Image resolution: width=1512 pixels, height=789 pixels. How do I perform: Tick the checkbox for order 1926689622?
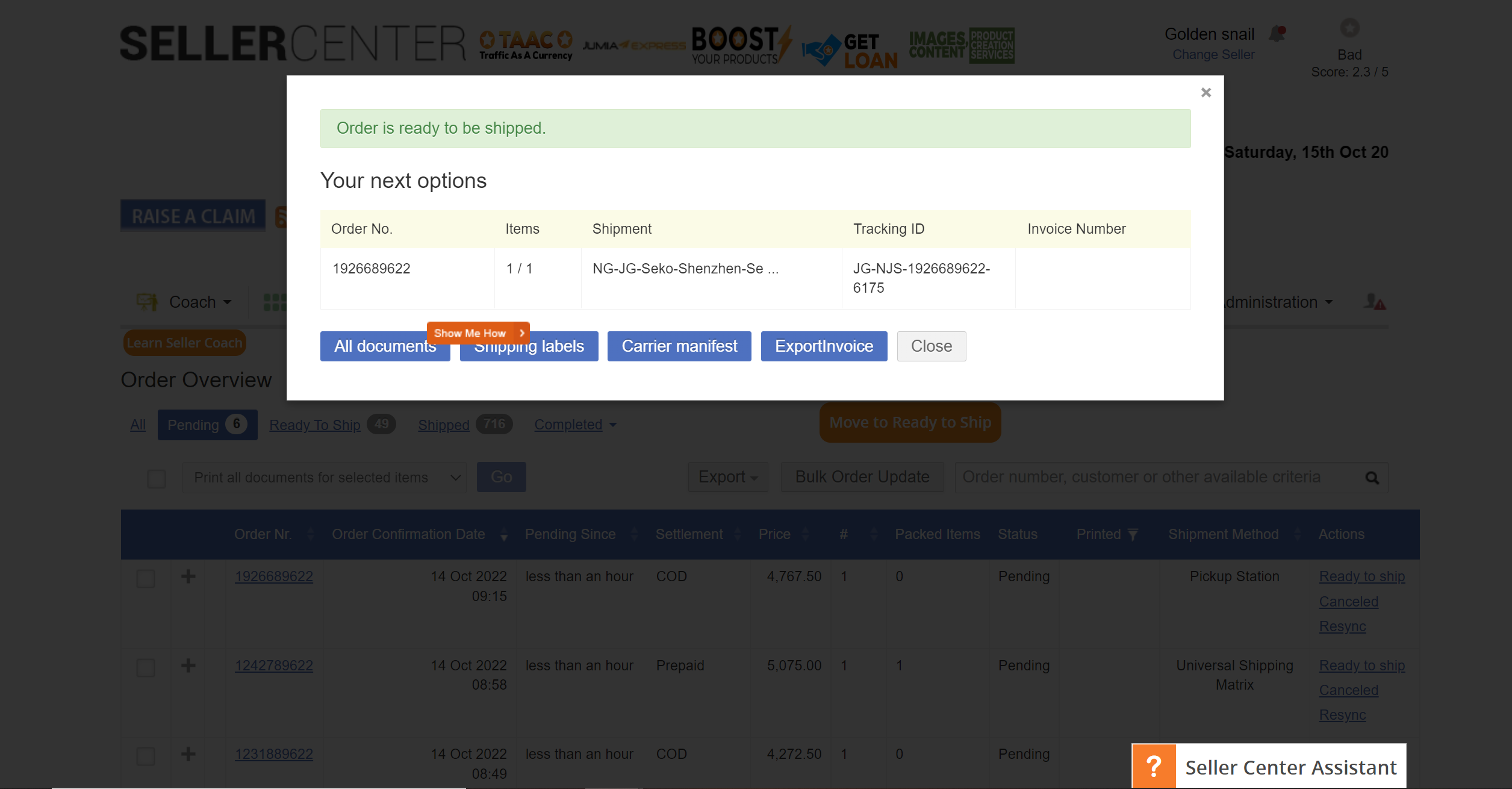(146, 578)
